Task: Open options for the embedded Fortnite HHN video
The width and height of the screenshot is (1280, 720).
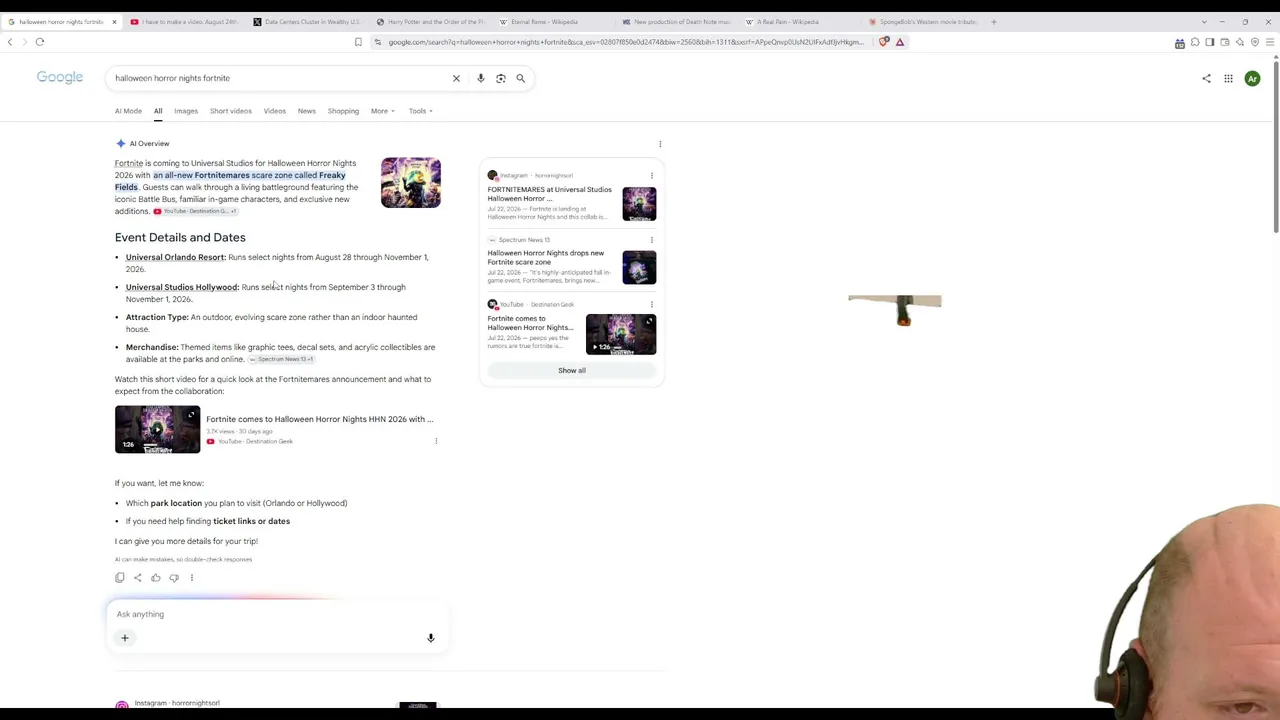Action: click(436, 441)
